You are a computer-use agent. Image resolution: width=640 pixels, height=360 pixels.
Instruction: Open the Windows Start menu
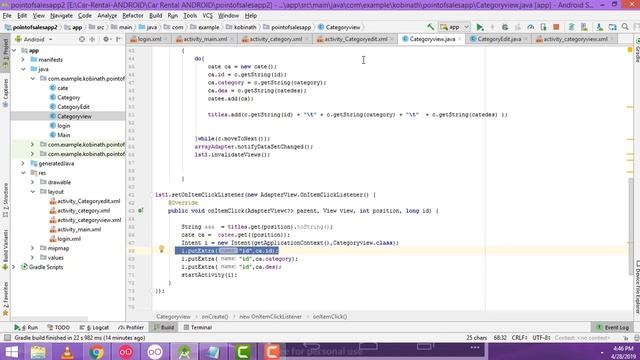[x=11, y=352]
